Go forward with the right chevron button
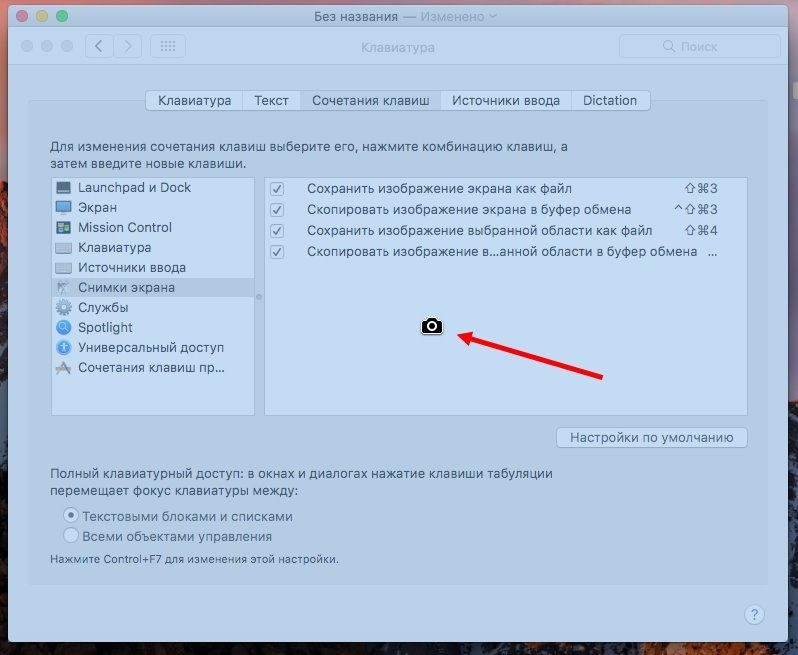 (128, 47)
